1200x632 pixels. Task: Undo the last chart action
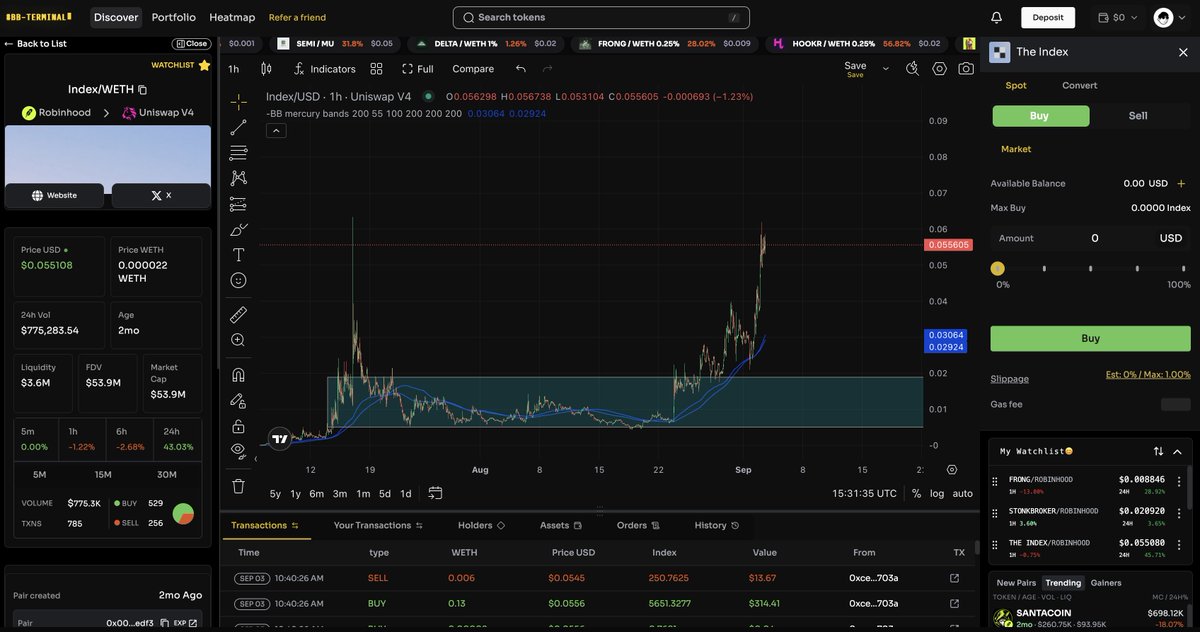tap(520, 69)
